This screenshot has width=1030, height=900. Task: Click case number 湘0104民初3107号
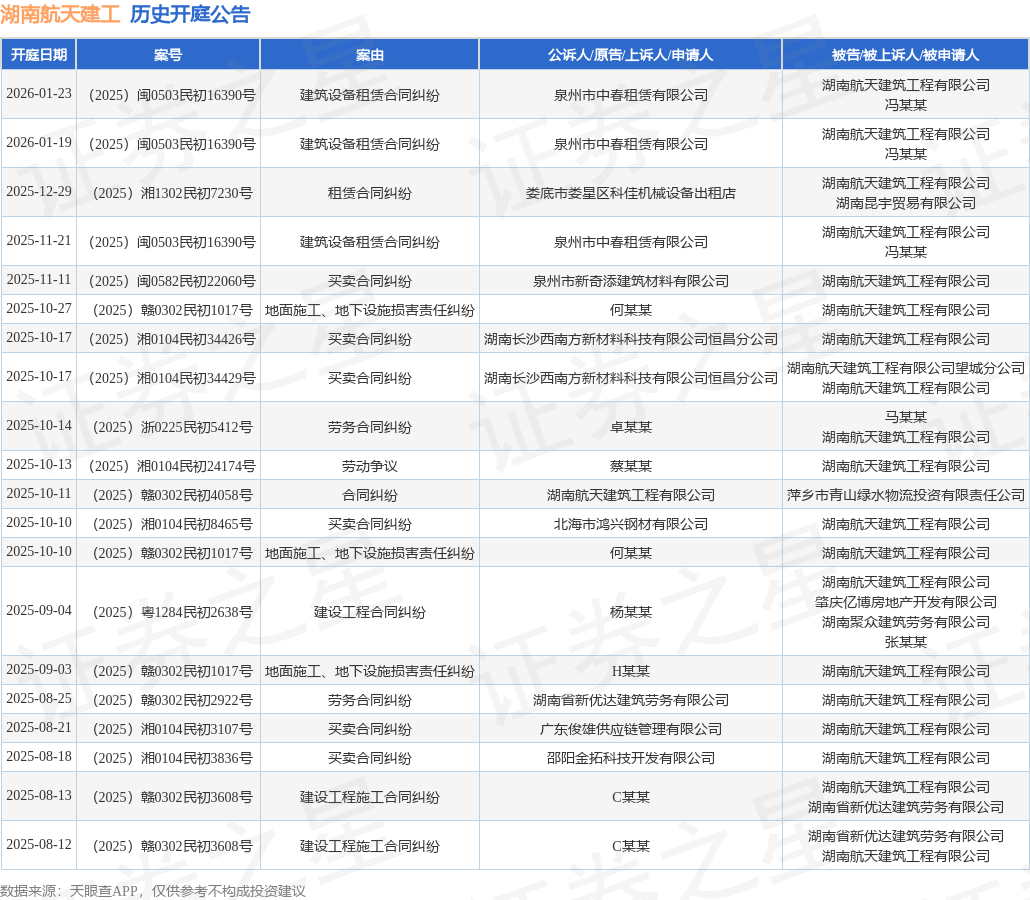(x=172, y=729)
